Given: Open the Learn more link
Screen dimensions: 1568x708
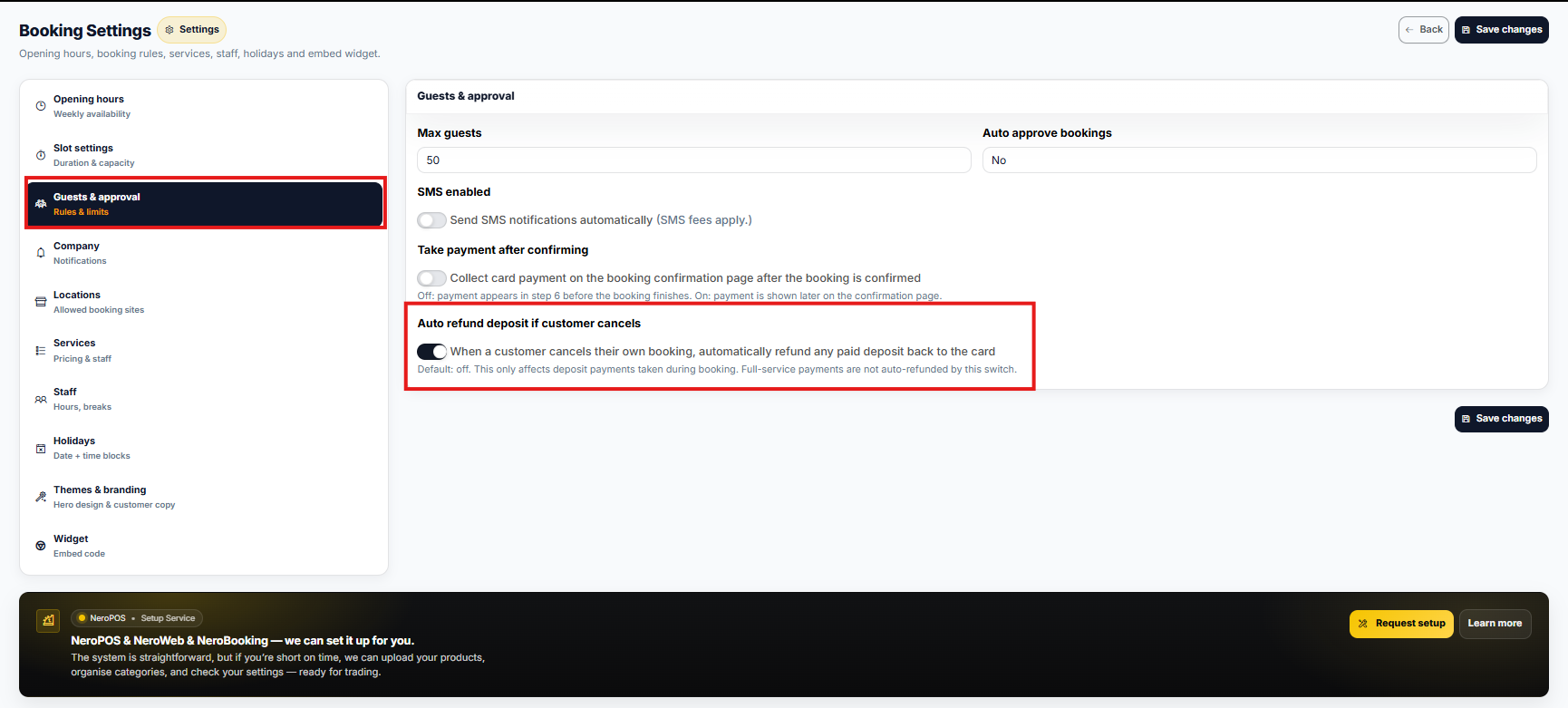Looking at the screenshot, I should pos(1495,624).
